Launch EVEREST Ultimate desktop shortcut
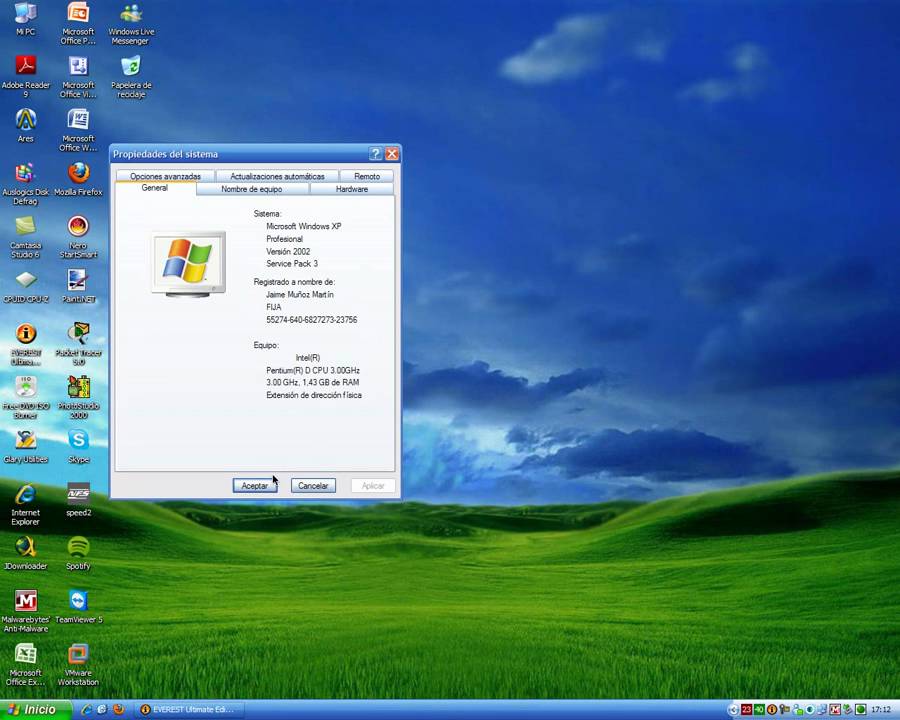This screenshot has width=900, height=720. 25,343
